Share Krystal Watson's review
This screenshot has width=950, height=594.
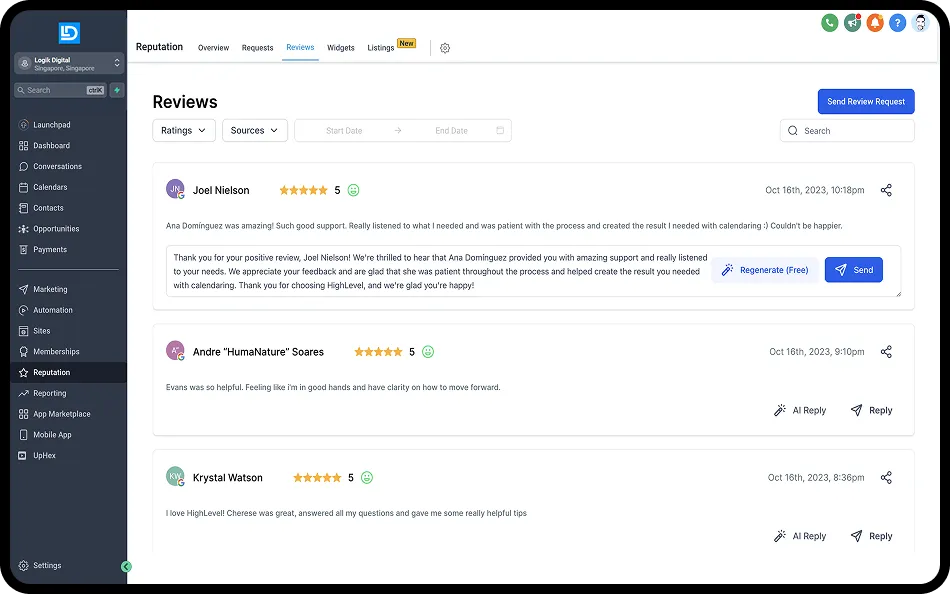point(886,478)
